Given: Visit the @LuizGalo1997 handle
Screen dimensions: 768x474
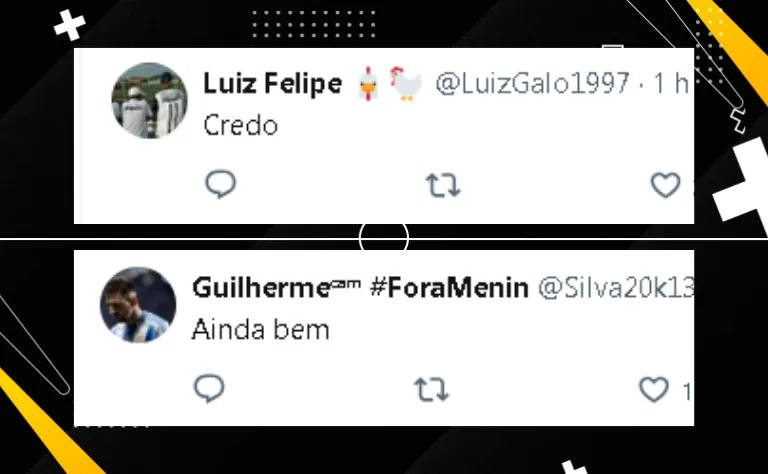Looking at the screenshot, I should coord(532,83).
